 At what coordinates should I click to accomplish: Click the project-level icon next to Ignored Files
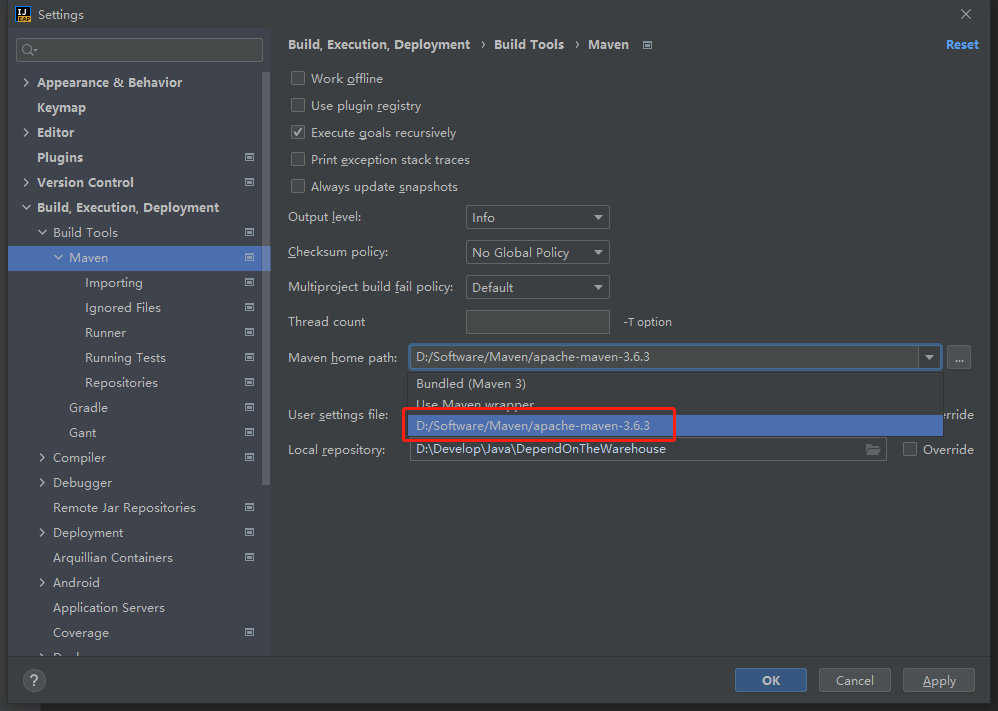(x=250, y=307)
